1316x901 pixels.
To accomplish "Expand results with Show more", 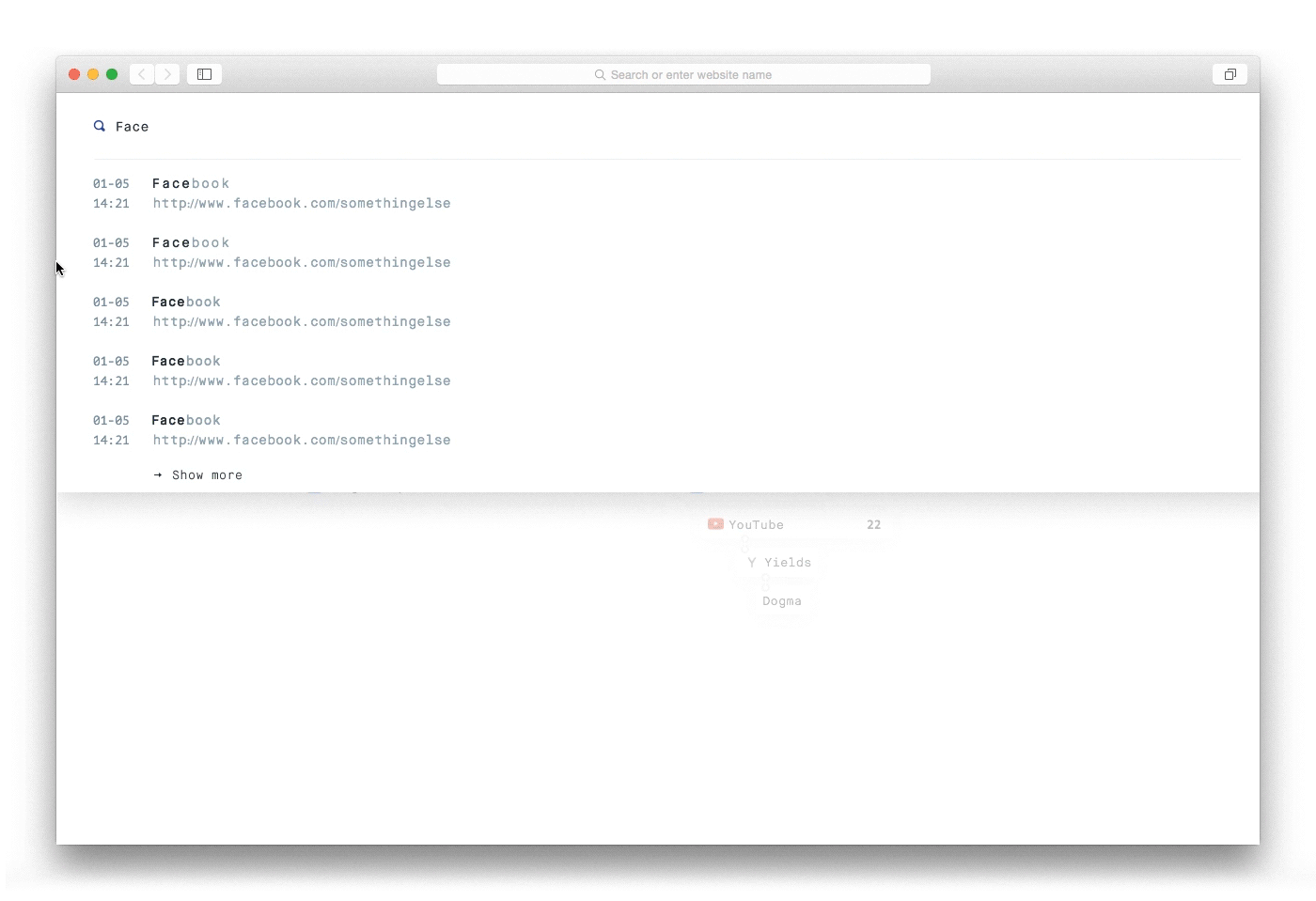I will [198, 475].
